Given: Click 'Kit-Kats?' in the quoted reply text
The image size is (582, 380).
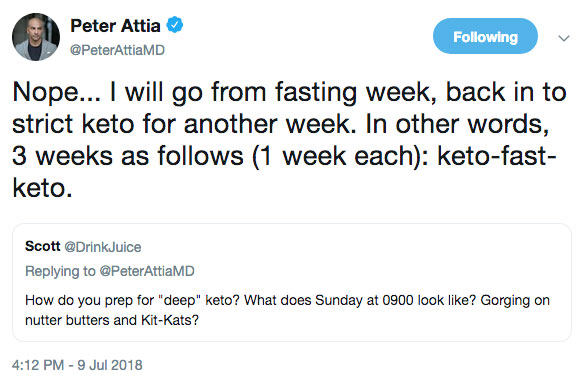Looking at the screenshot, I should (x=170, y=320).
